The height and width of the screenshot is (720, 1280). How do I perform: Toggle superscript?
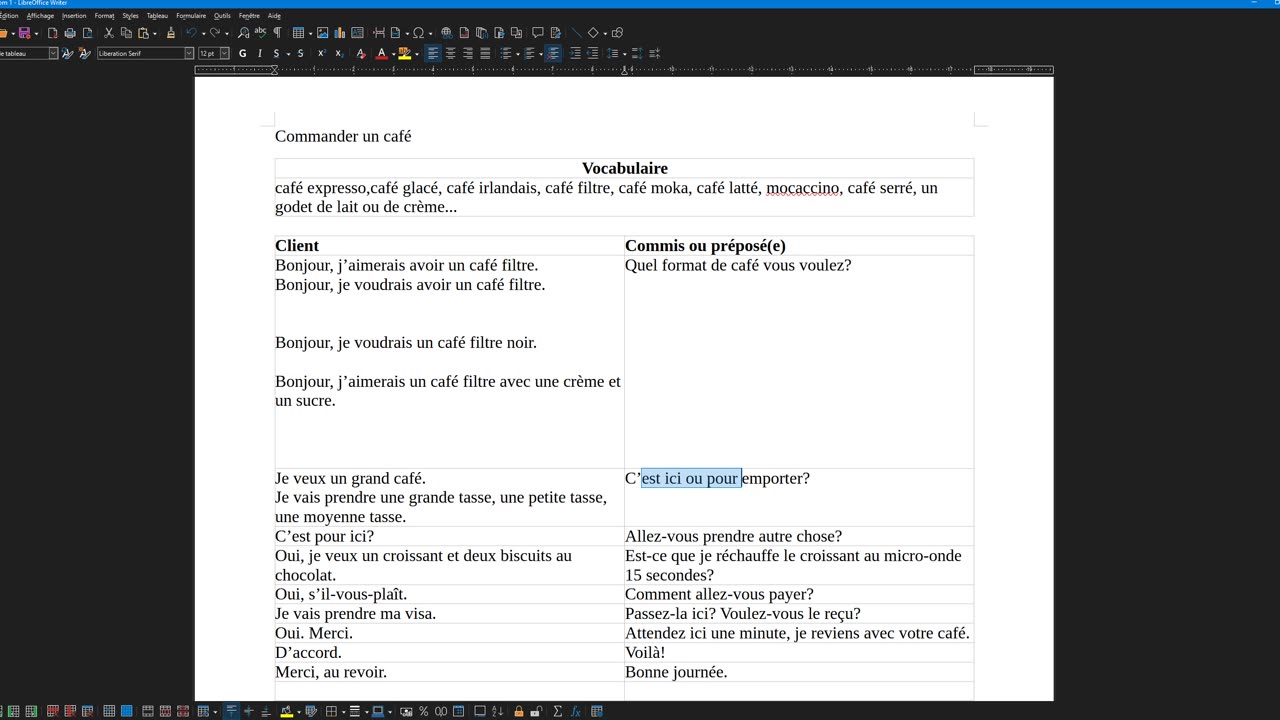pyautogui.click(x=322, y=53)
